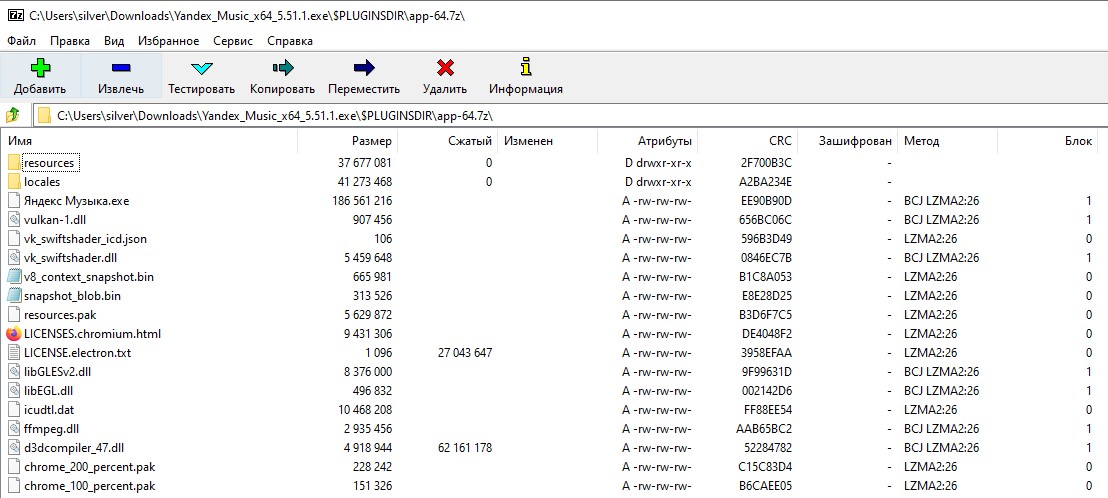Click the green plus Add icon
Screen dimensions: 1108x498
tap(40, 68)
